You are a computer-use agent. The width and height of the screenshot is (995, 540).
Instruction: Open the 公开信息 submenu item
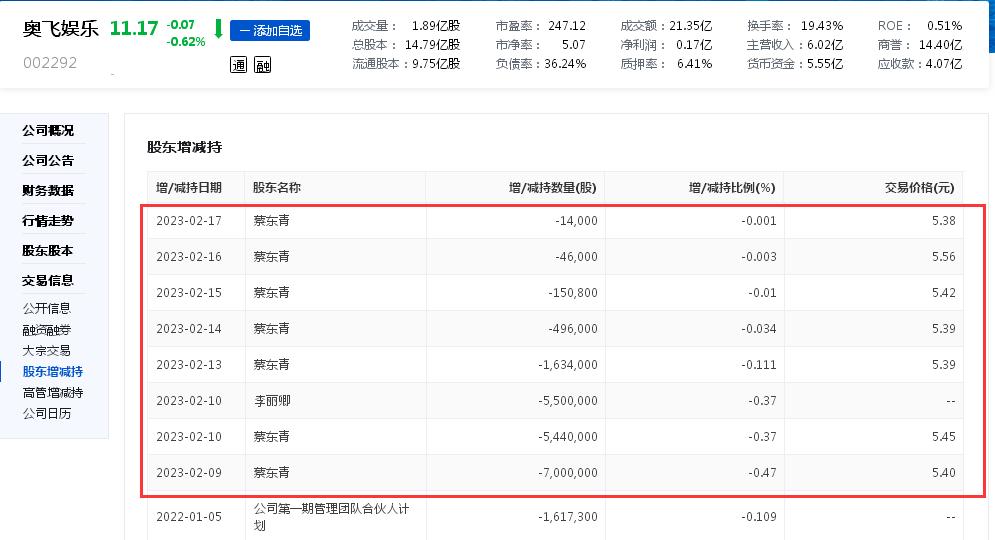(x=47, y=309)
